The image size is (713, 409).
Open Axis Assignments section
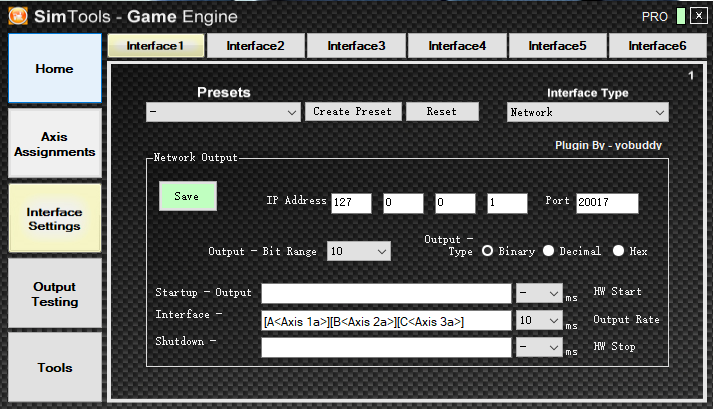55,144
